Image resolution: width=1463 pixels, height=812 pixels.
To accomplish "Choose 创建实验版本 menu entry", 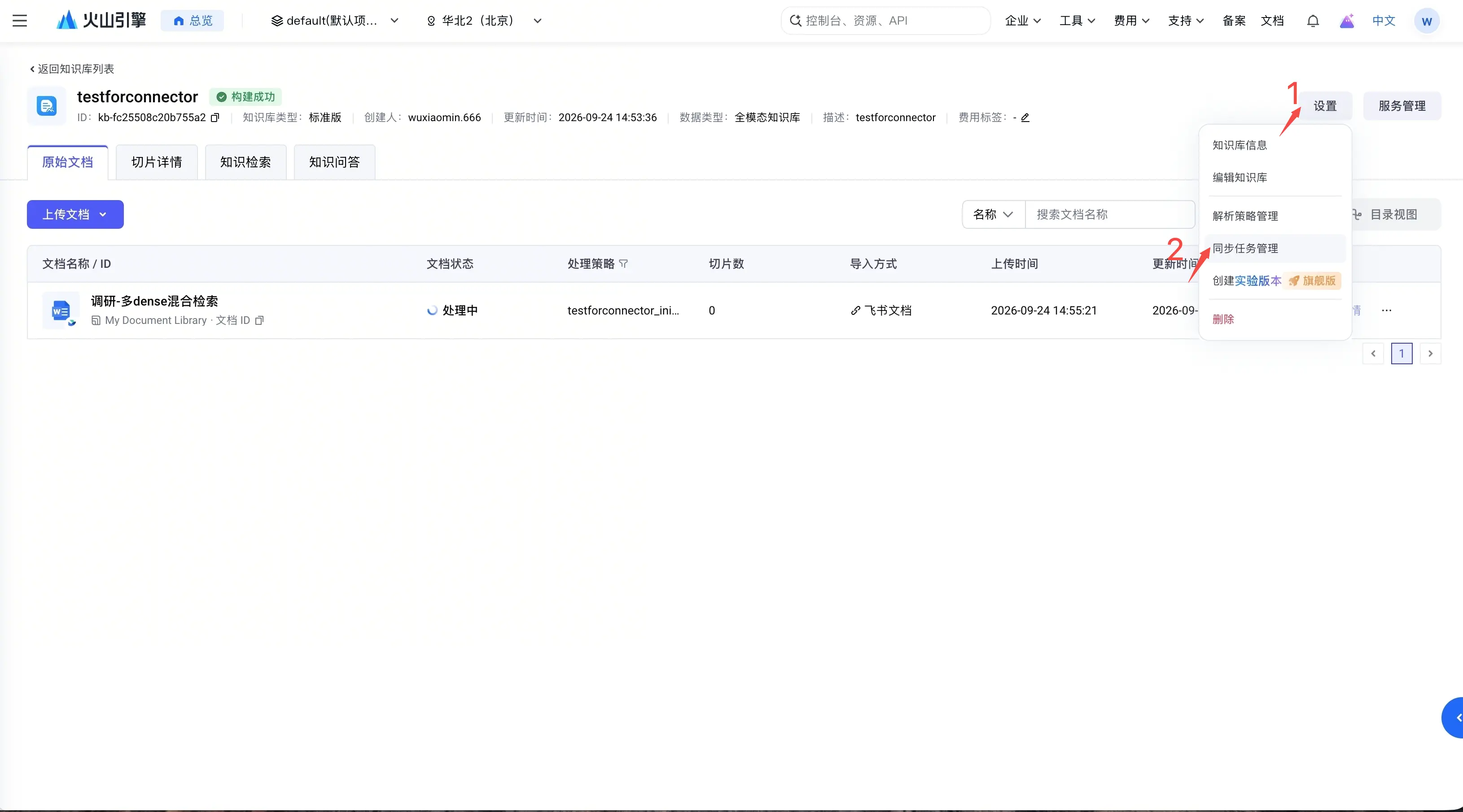I will pyautogui.click(x=1275, y=281).
